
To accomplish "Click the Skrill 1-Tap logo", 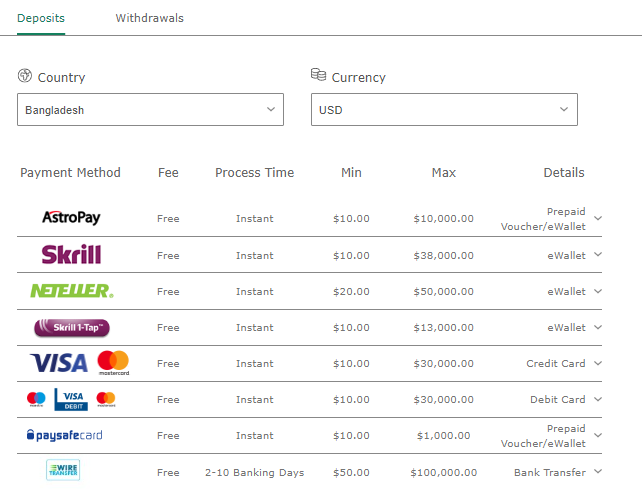I will [71, 327].
